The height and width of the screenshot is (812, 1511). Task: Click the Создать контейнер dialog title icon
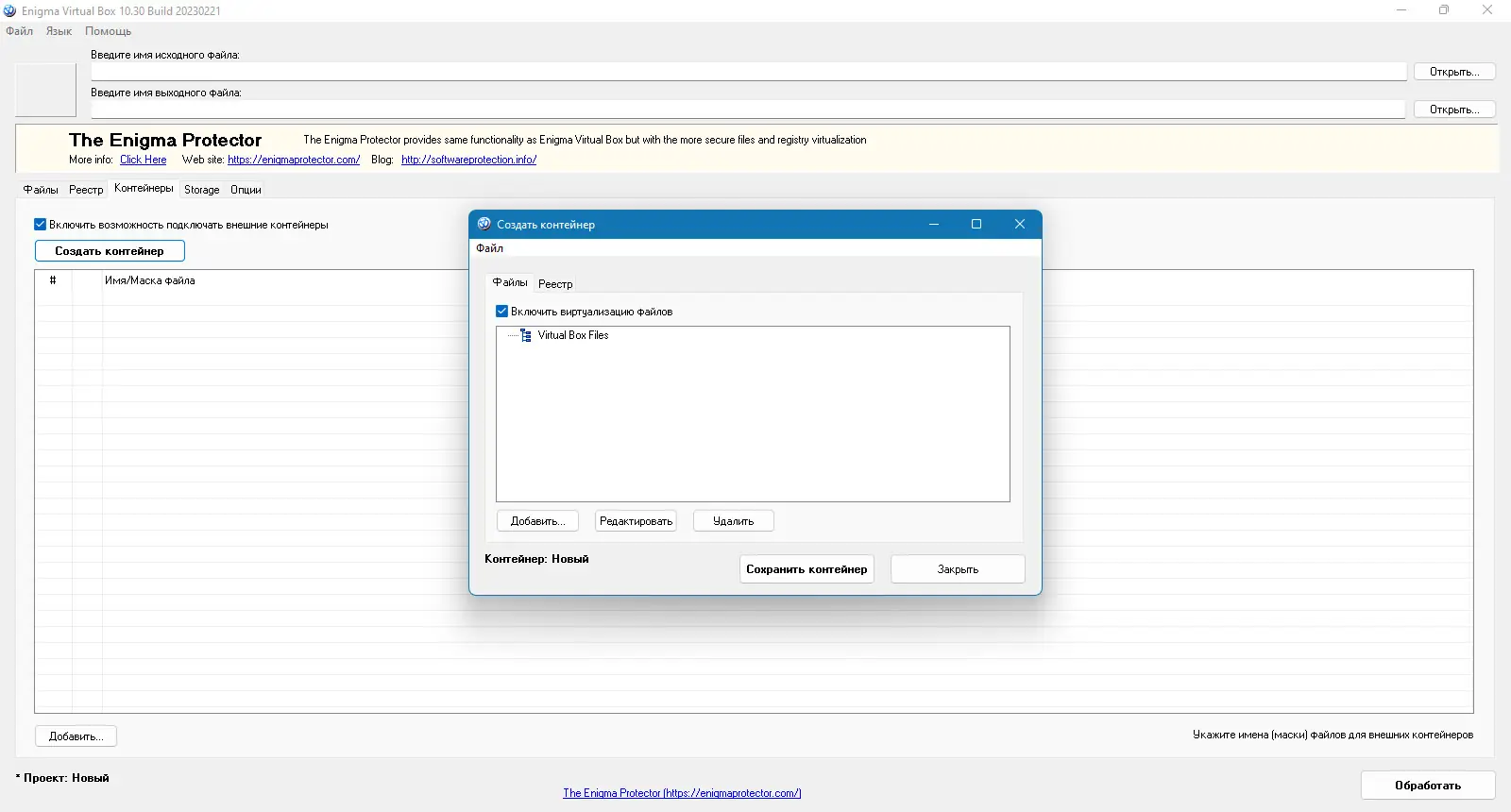click(484, 224)
